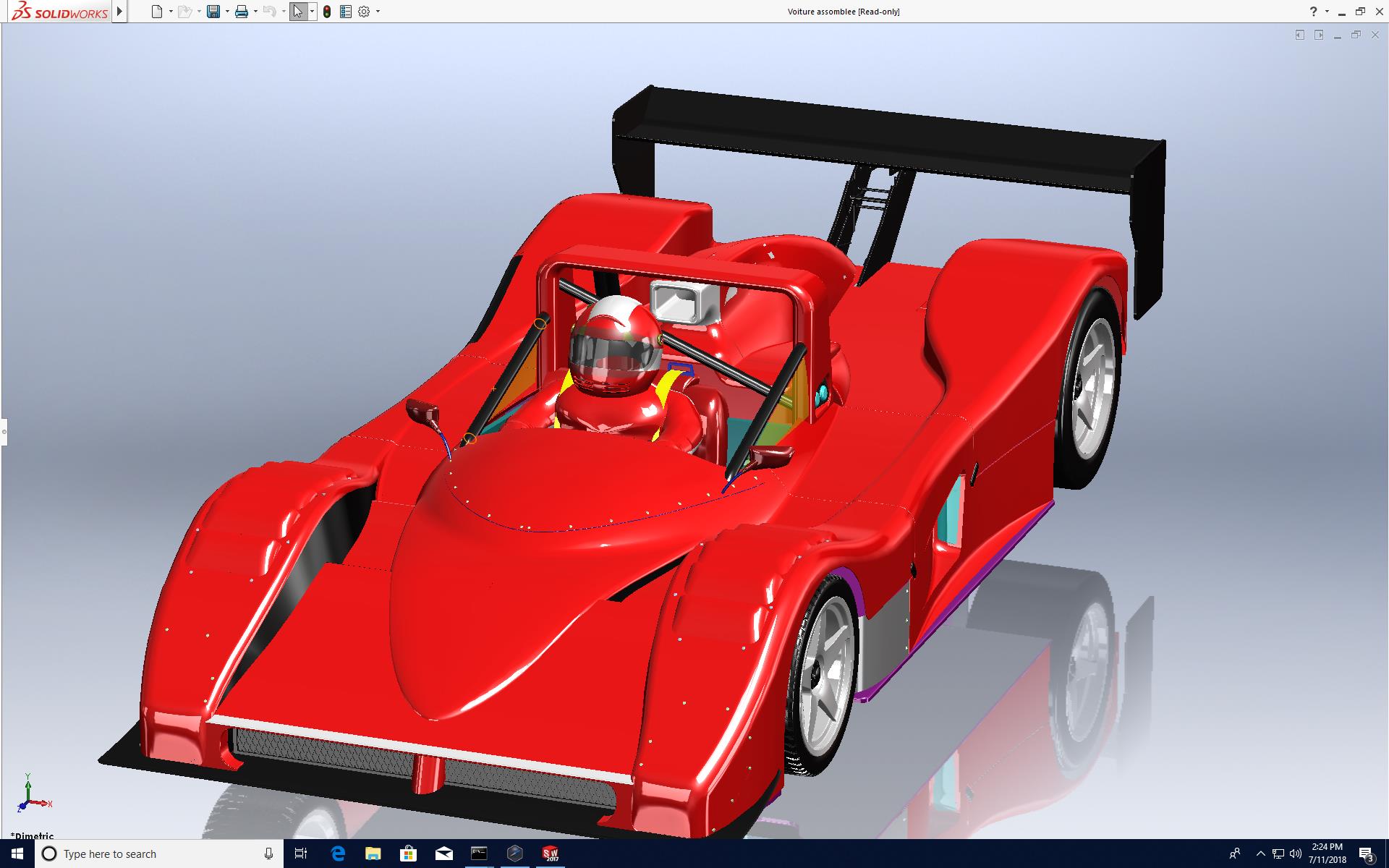Screen dimensions: 1389x868
Task: Click the Rebuild traffic light icon
Action: coord(327,12)
